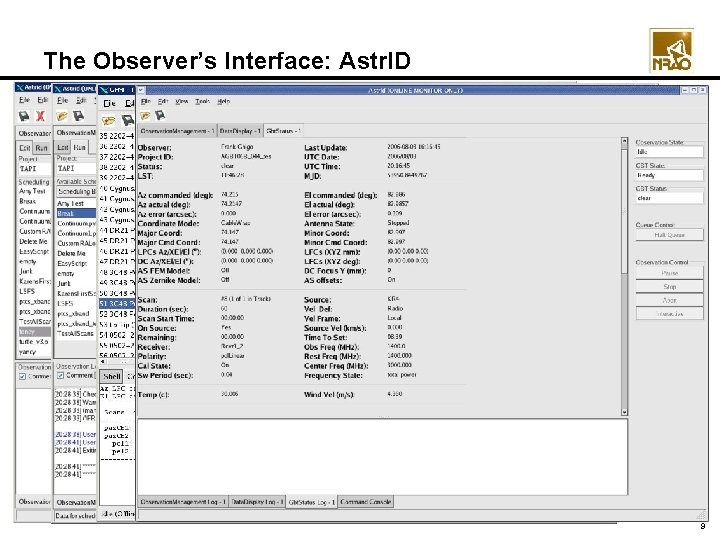
Task: Click the NRAO logo on the slide
Action: tap(671, 51)
